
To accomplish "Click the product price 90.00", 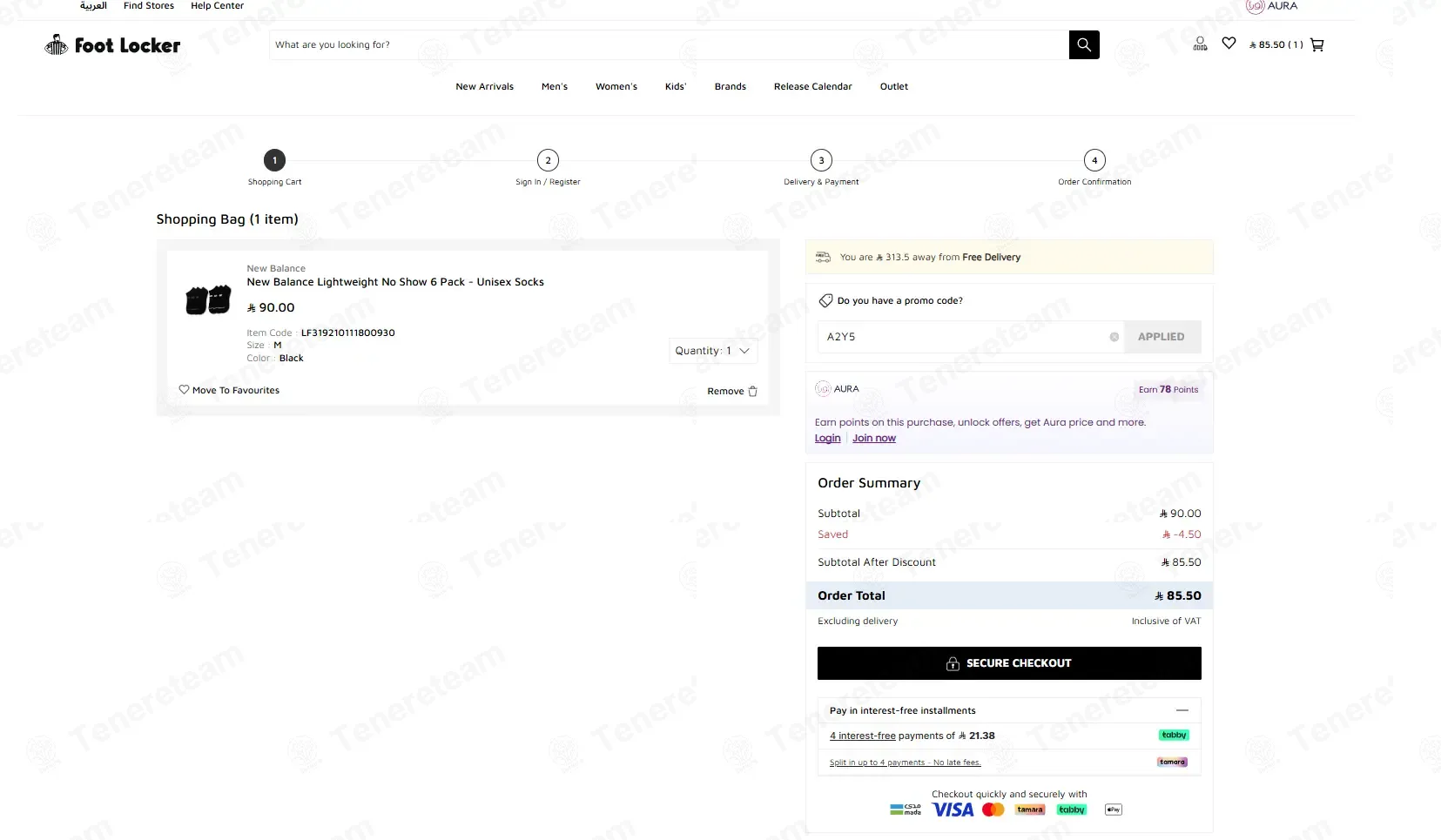I will (x=271, y=307).
